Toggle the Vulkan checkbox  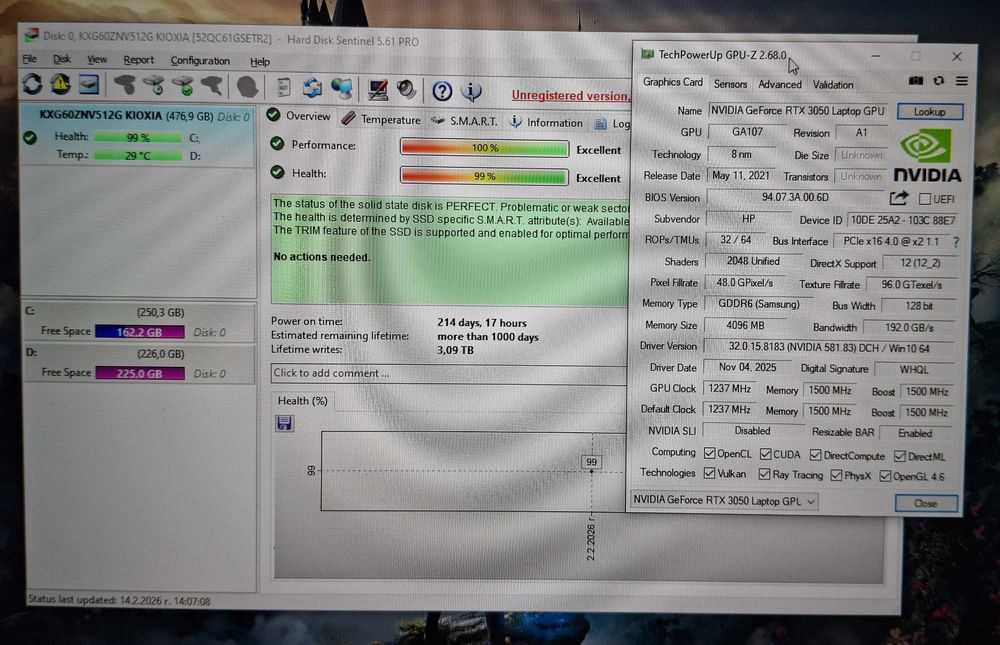click(x=709, y=473)
